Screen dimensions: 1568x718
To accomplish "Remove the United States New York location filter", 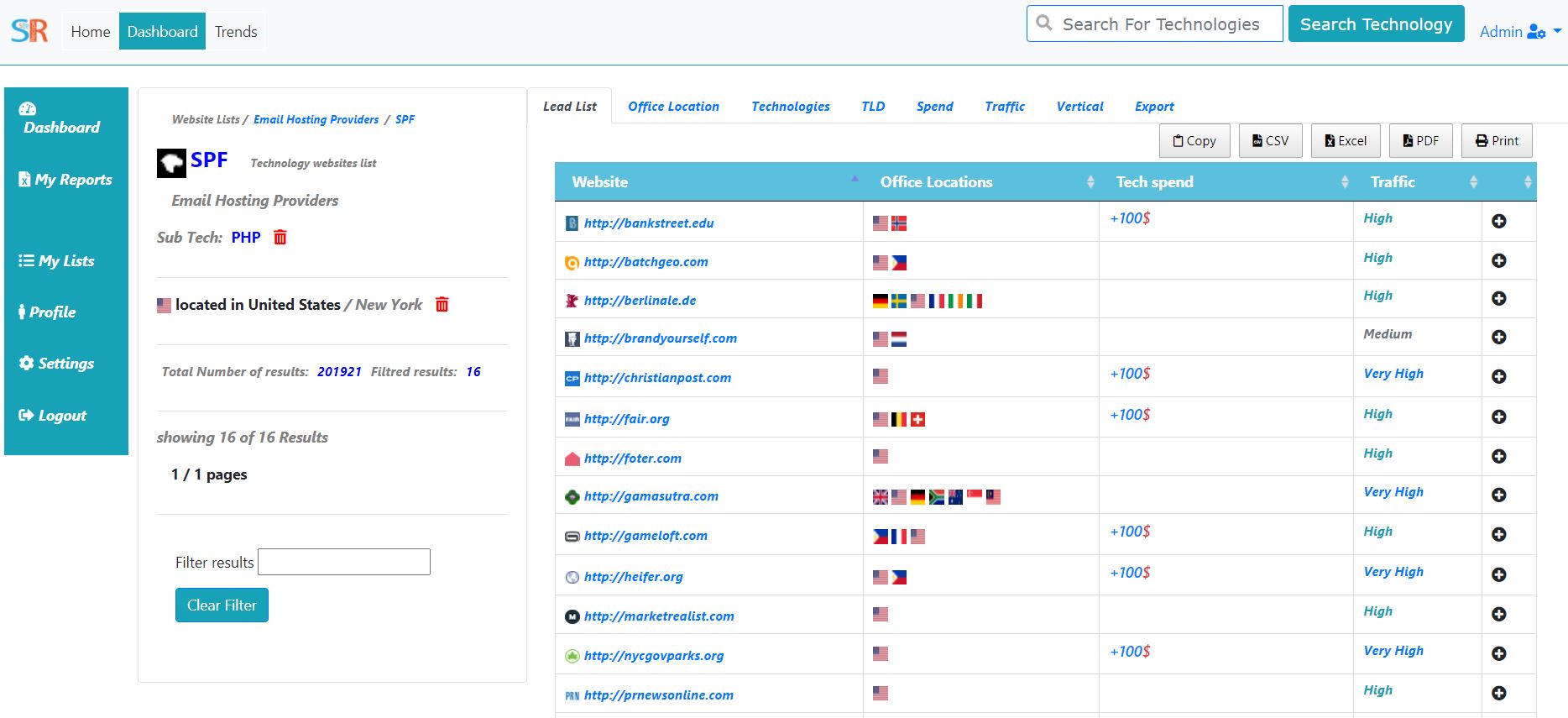I will tap(442, 305).
